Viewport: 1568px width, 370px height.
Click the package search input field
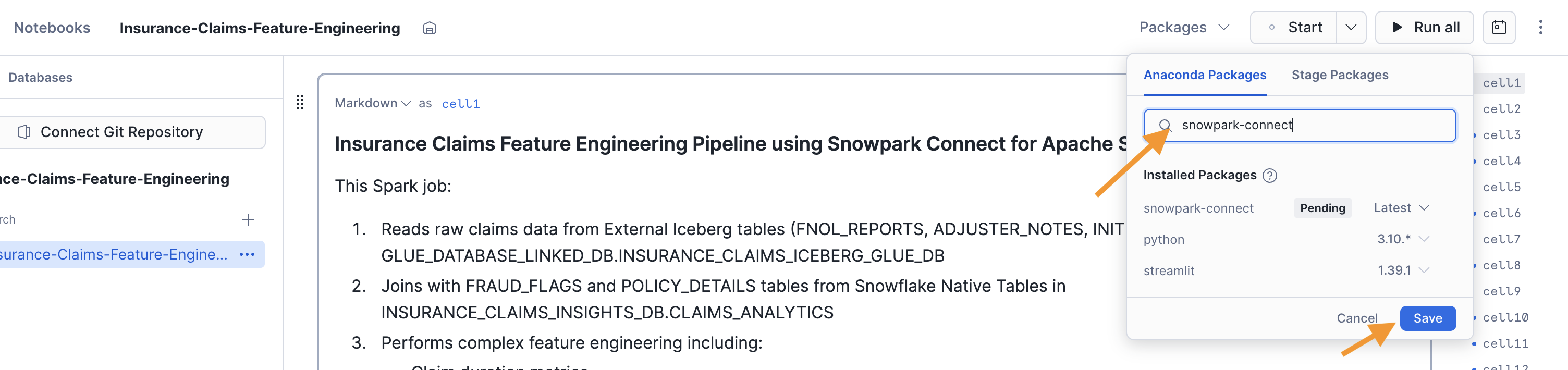pos(1309,126)
